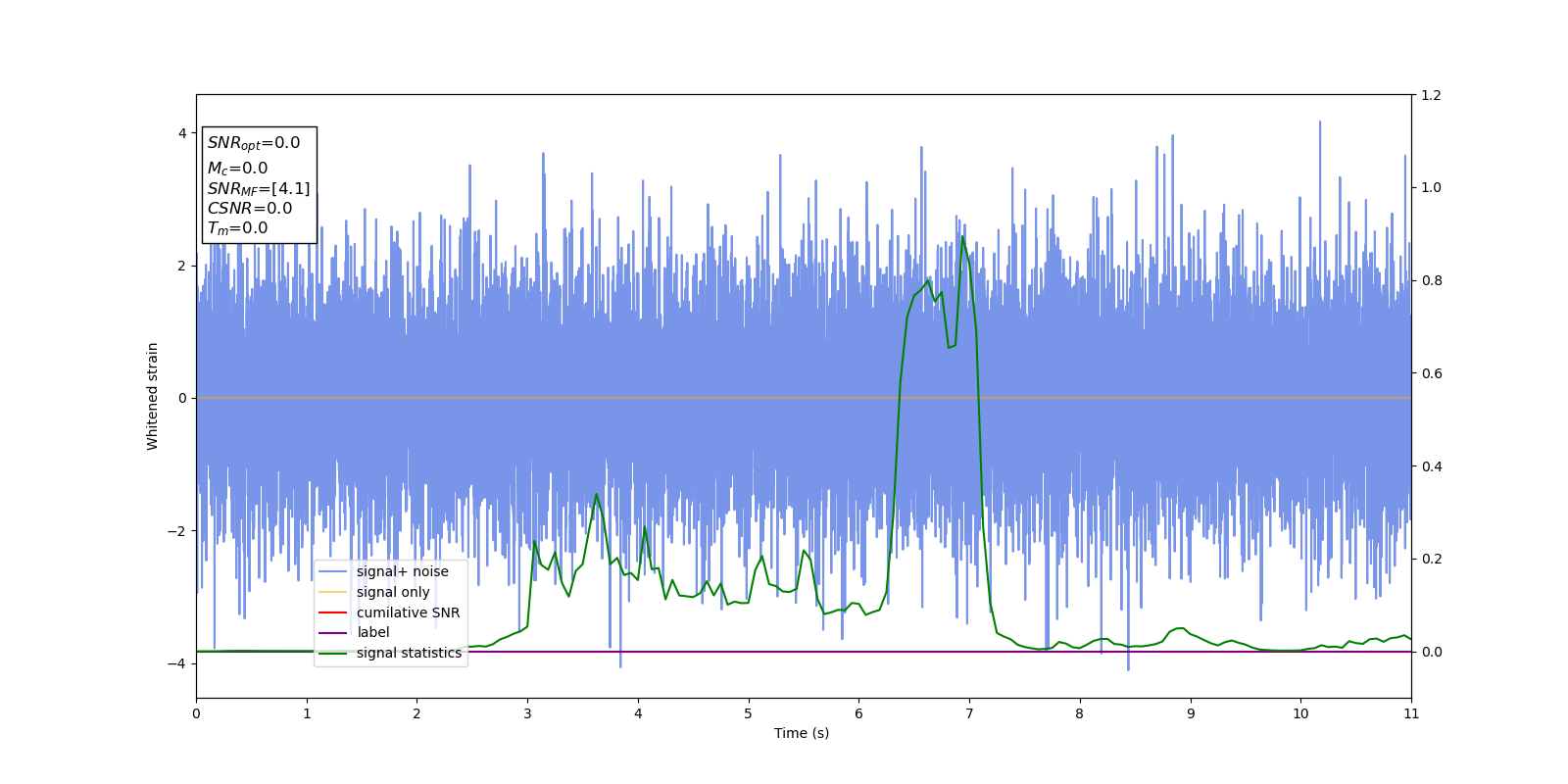Click the Mc=0.0 annotation text
The width and height of the screenshot is (1568, 784).
237,169
